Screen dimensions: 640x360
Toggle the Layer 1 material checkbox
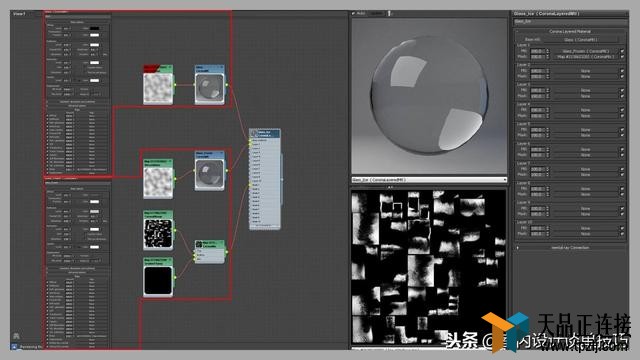click(x=622, y=51)
